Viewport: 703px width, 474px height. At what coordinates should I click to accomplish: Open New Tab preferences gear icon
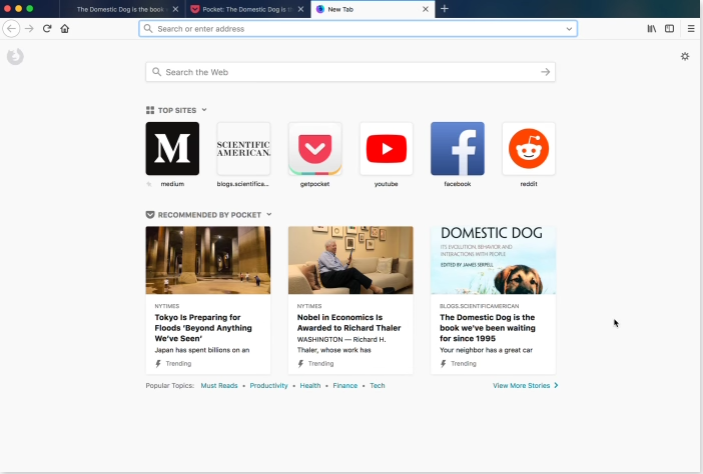685,56
